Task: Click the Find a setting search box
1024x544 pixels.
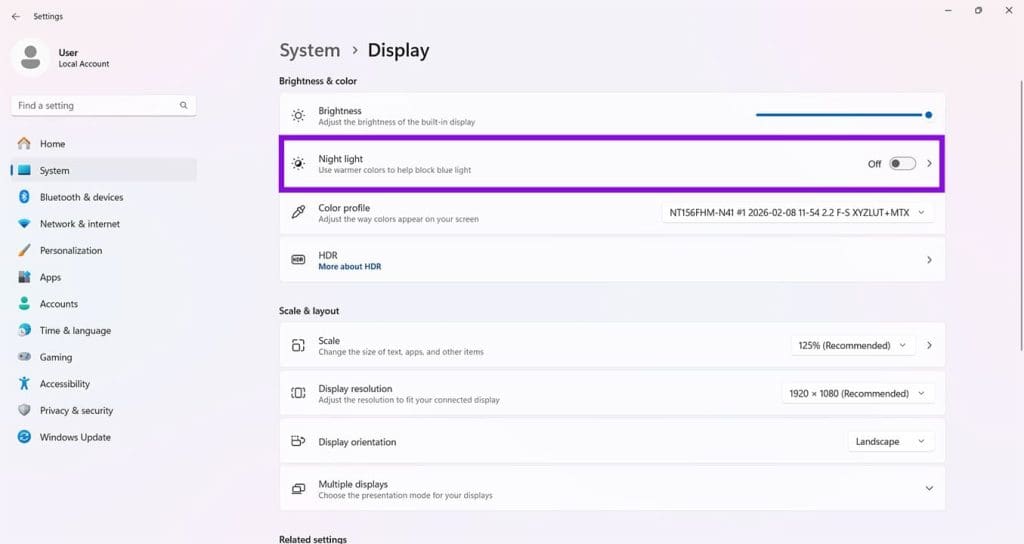Action: 103,105
